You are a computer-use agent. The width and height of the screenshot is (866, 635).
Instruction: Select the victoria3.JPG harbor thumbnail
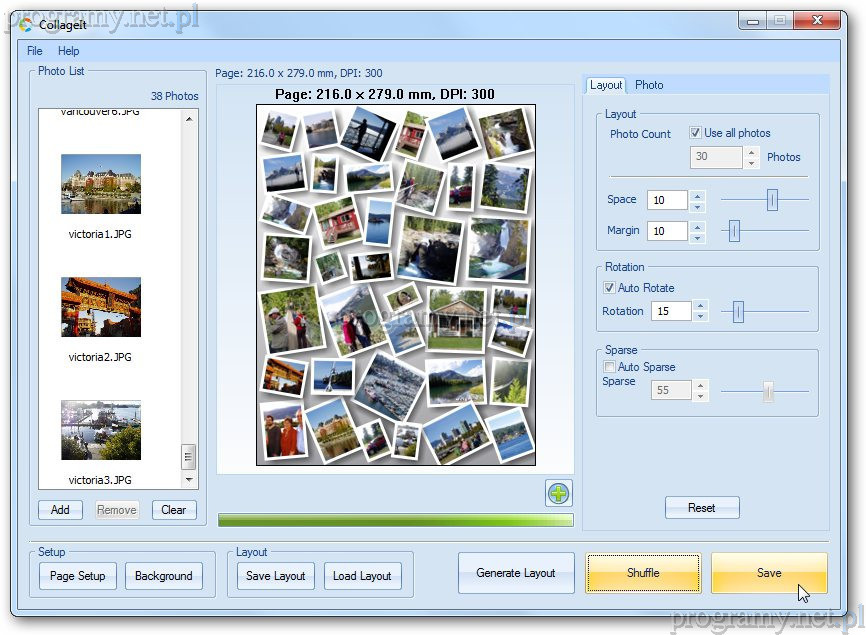(x=100, y=430)
